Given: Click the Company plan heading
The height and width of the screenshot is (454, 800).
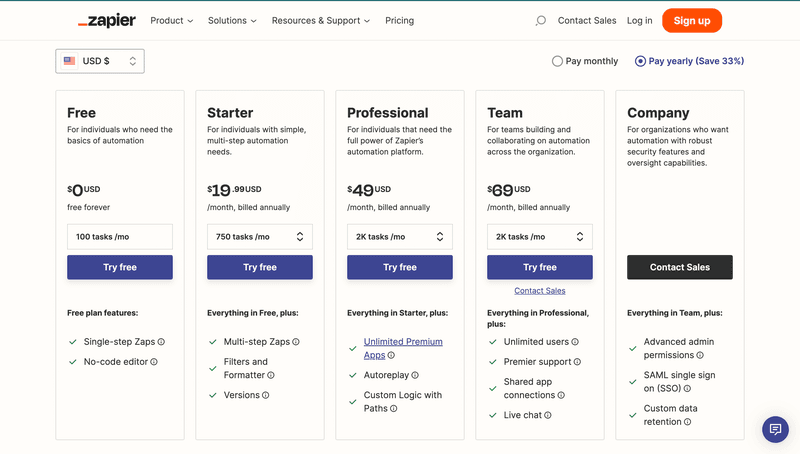Looking at the screenshot, I should pos(658,113).
